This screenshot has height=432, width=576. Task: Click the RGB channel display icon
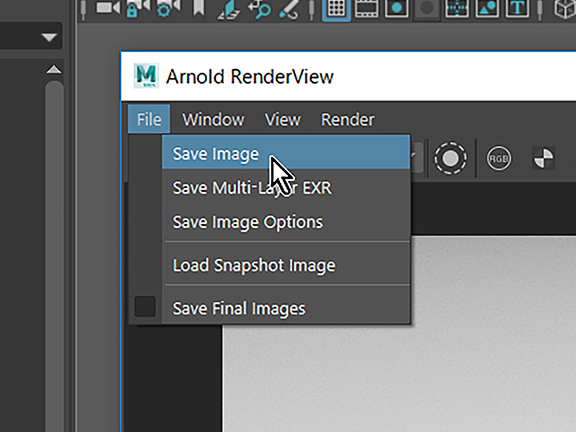coord(498,158)
